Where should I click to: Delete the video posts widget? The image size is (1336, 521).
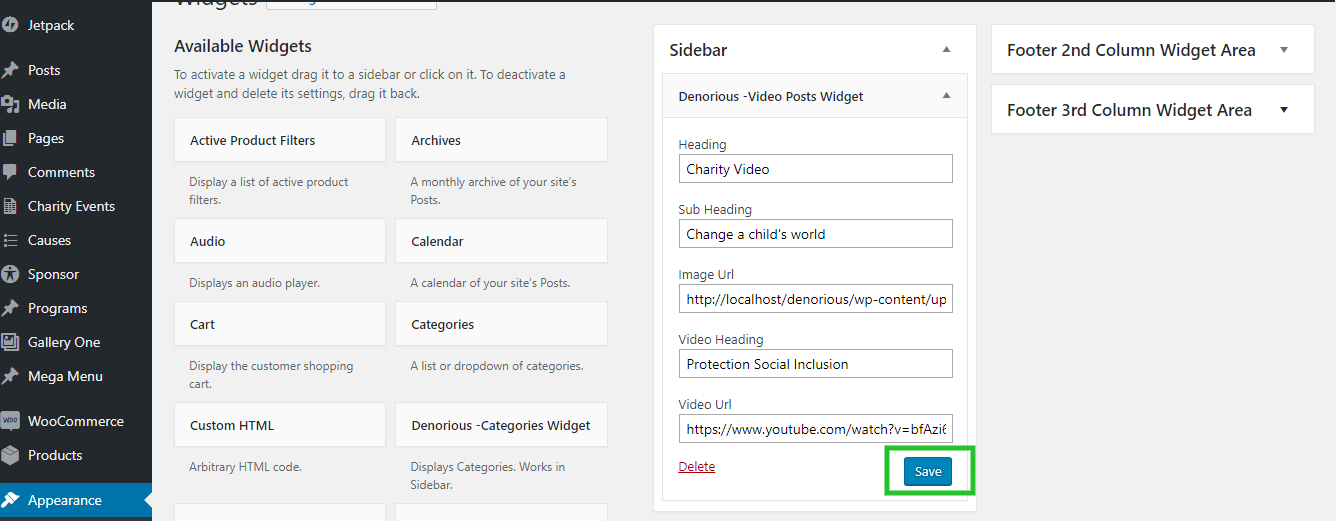coord(697,466)
